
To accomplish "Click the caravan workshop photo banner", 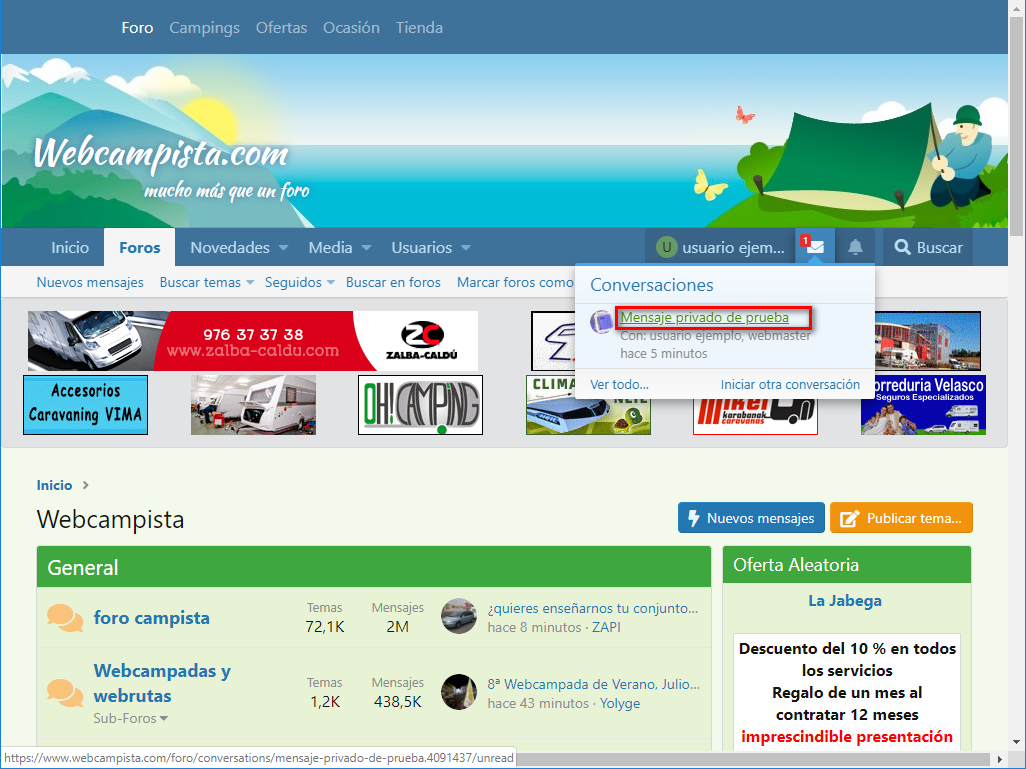I will pos(253,405).
